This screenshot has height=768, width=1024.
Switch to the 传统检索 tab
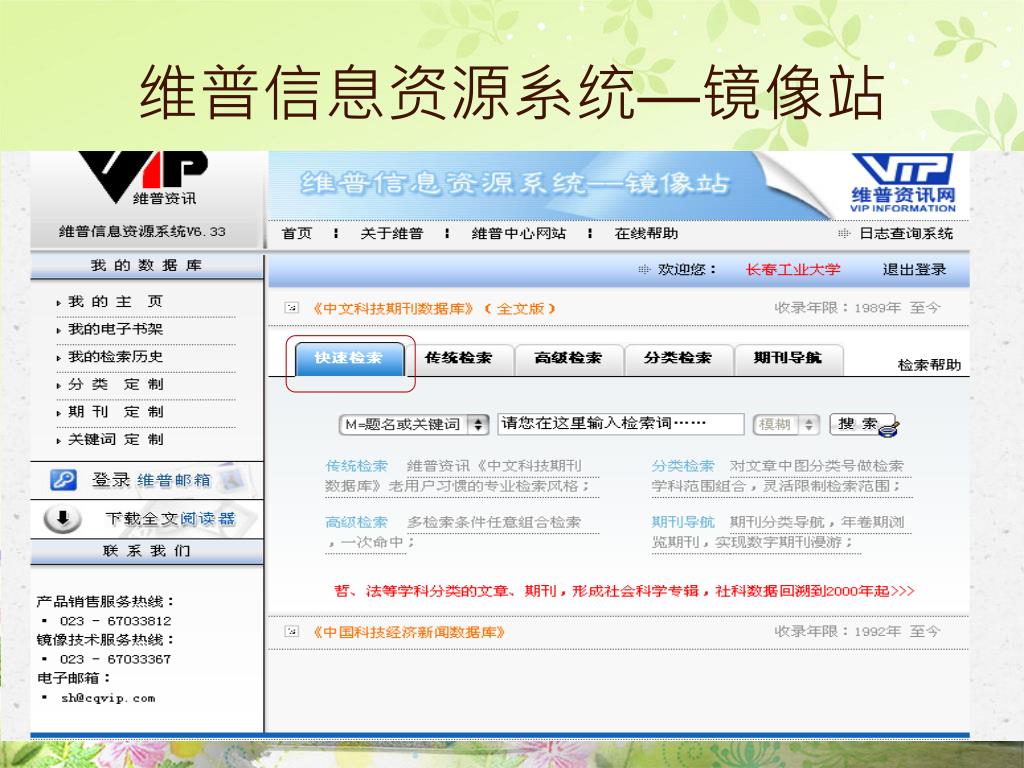[x=458, y=358]
